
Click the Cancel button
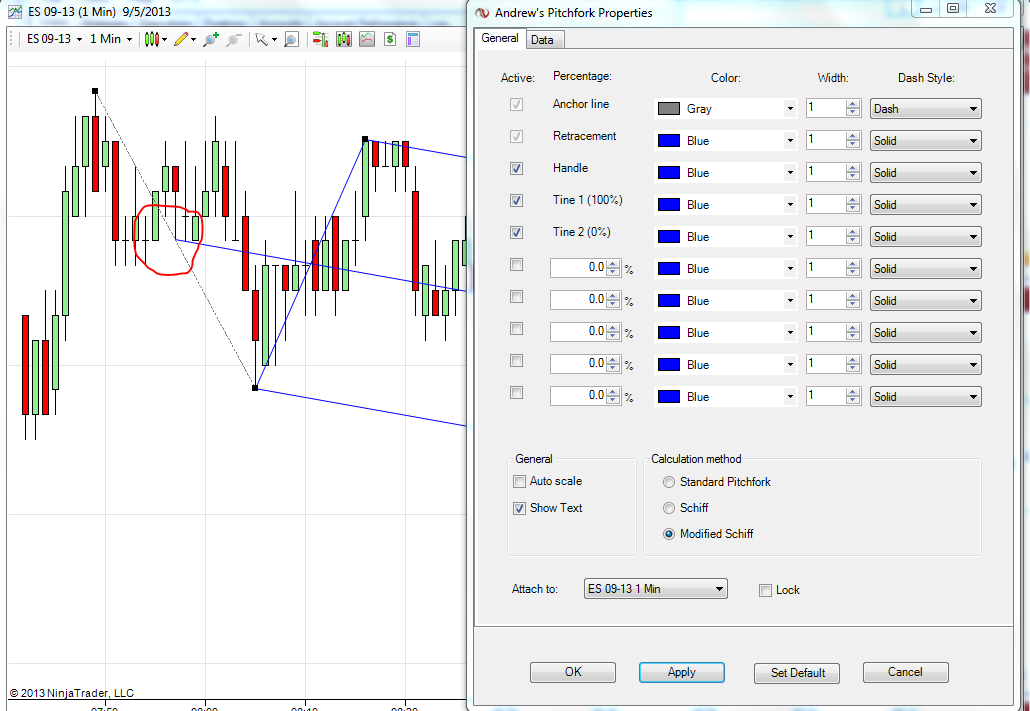pos(905,672)
